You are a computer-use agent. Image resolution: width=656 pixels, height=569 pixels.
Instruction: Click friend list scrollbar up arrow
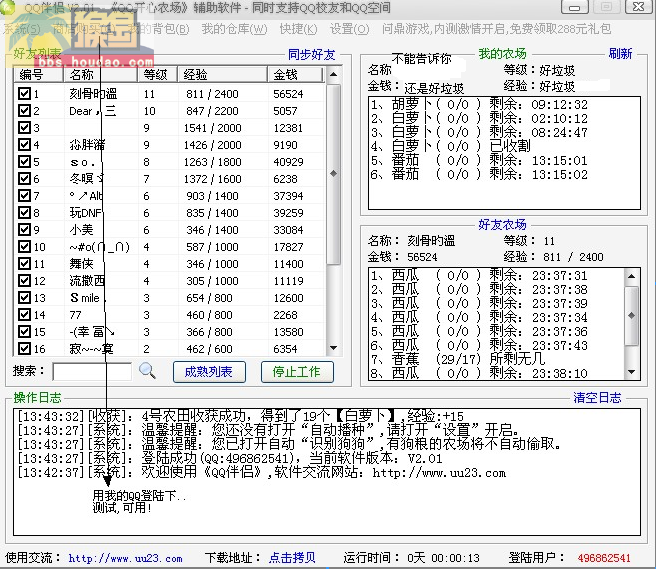333,74
